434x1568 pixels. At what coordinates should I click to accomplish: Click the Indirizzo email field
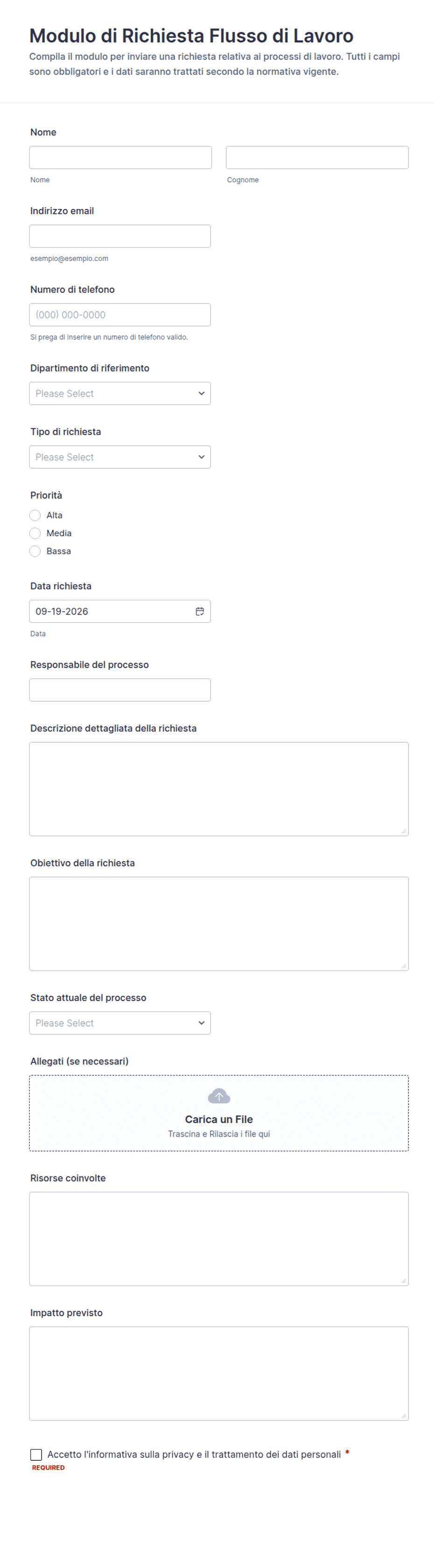(120, 236)
